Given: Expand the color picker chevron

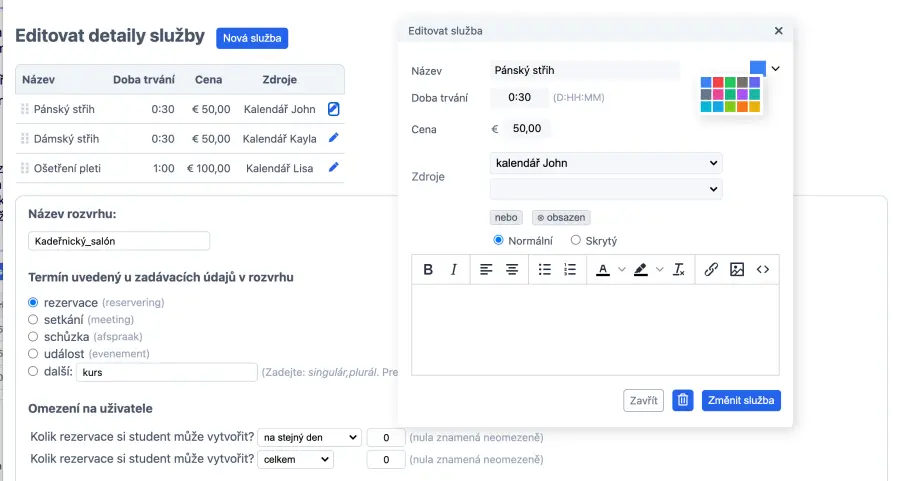Looking at the screenshot, I should pyautogui.click(x=775, y=69).
